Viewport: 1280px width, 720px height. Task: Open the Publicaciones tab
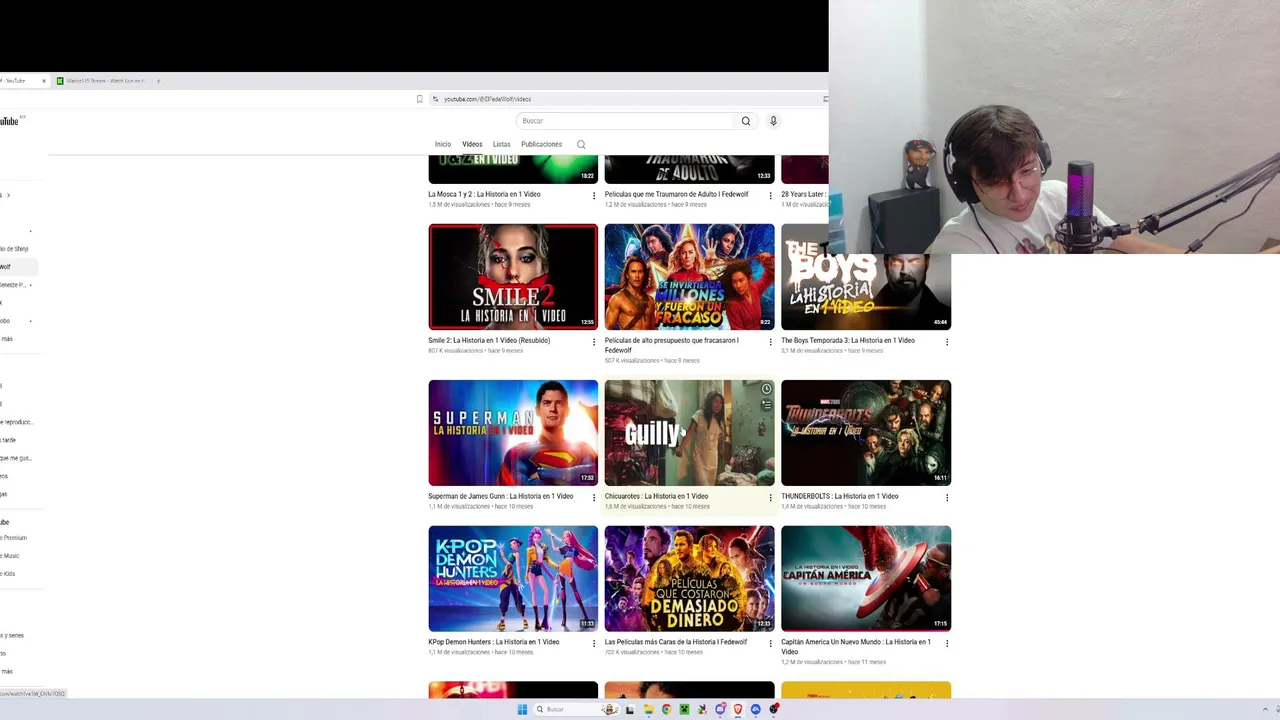(x=541, y=144)
